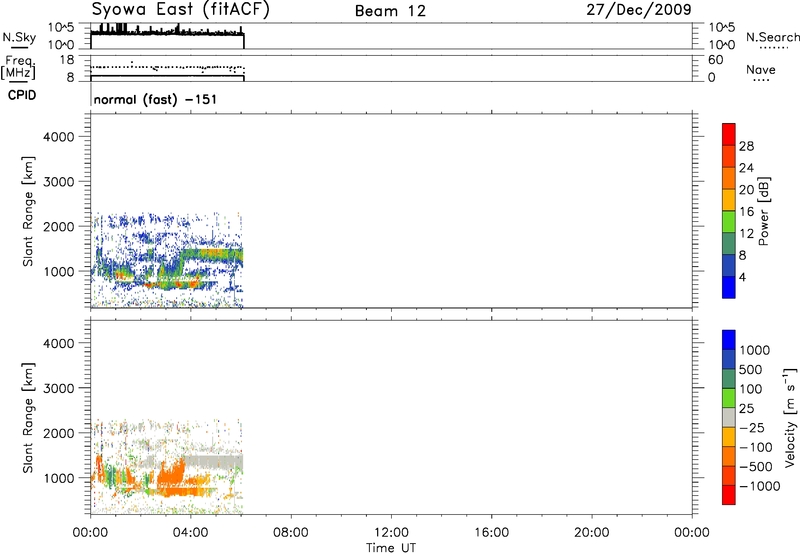Viewport: 800px width, 554px height.
Task: Click the date '27/Dec/2009'
Action: click(639, 9)
